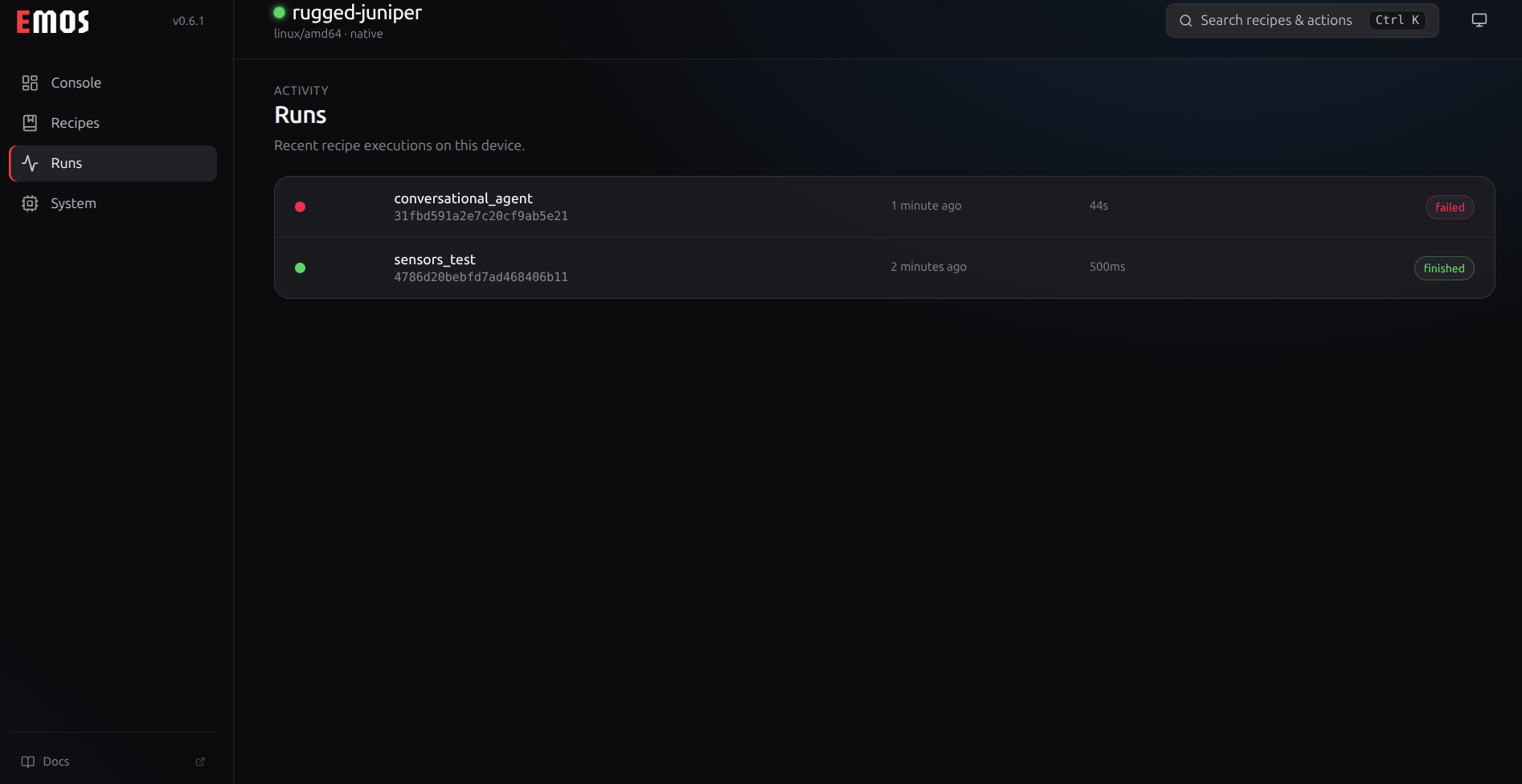Open the Docs link
The height and width of the screenshot is (784, 1522).
113,762
